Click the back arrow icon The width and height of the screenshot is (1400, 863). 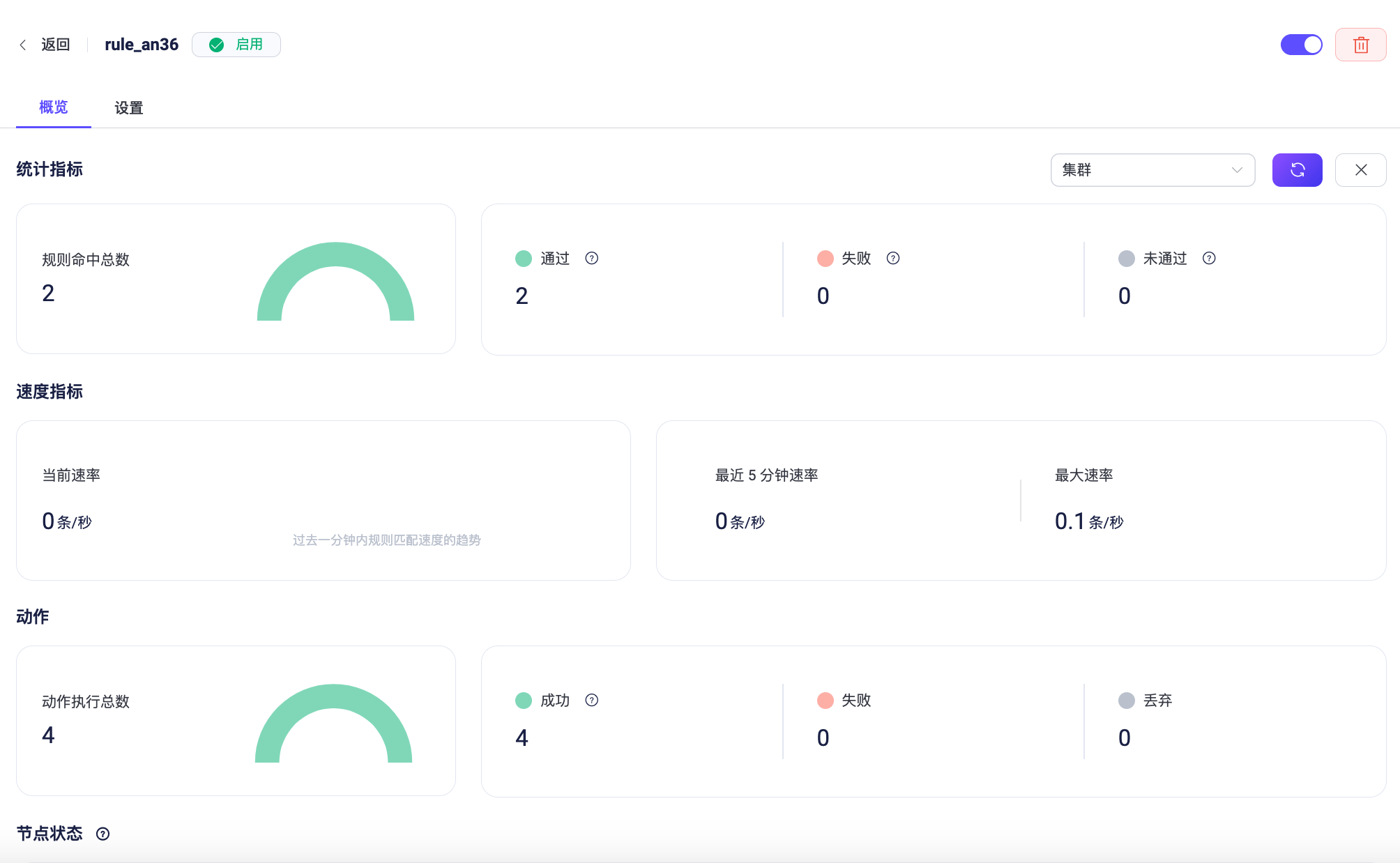tap(23, 45)
